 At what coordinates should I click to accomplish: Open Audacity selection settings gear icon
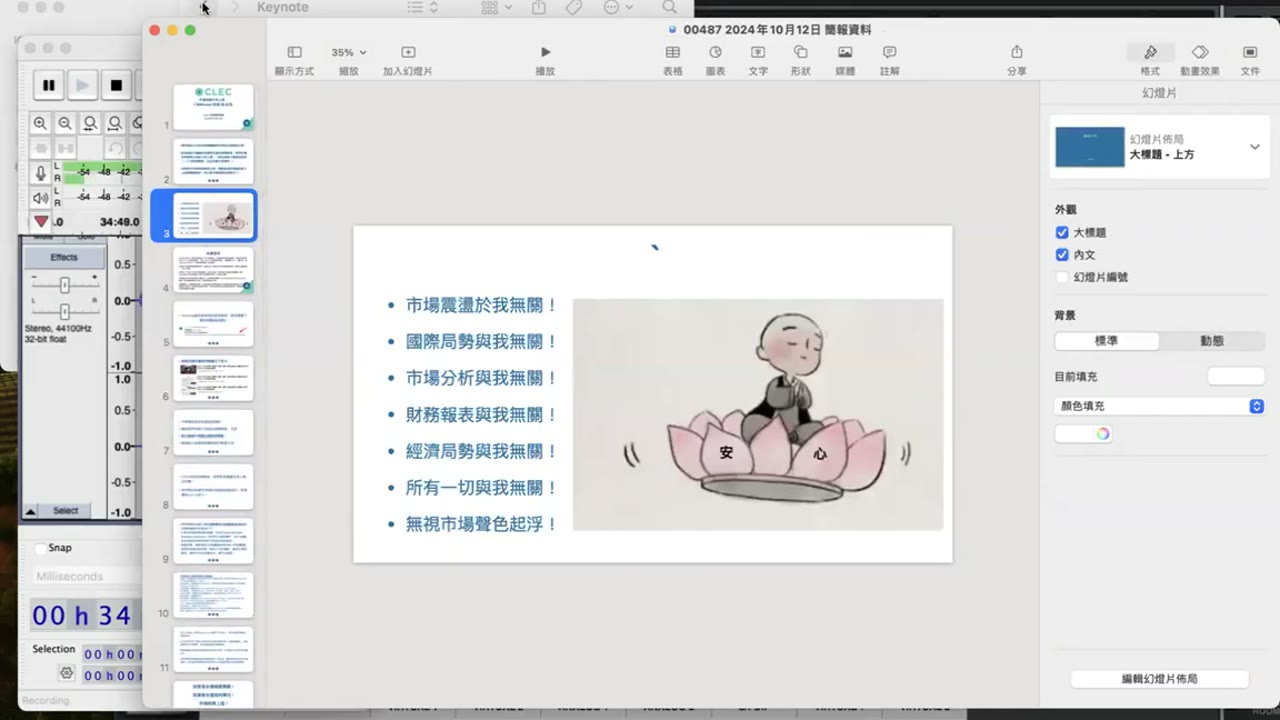coord(66,674)
